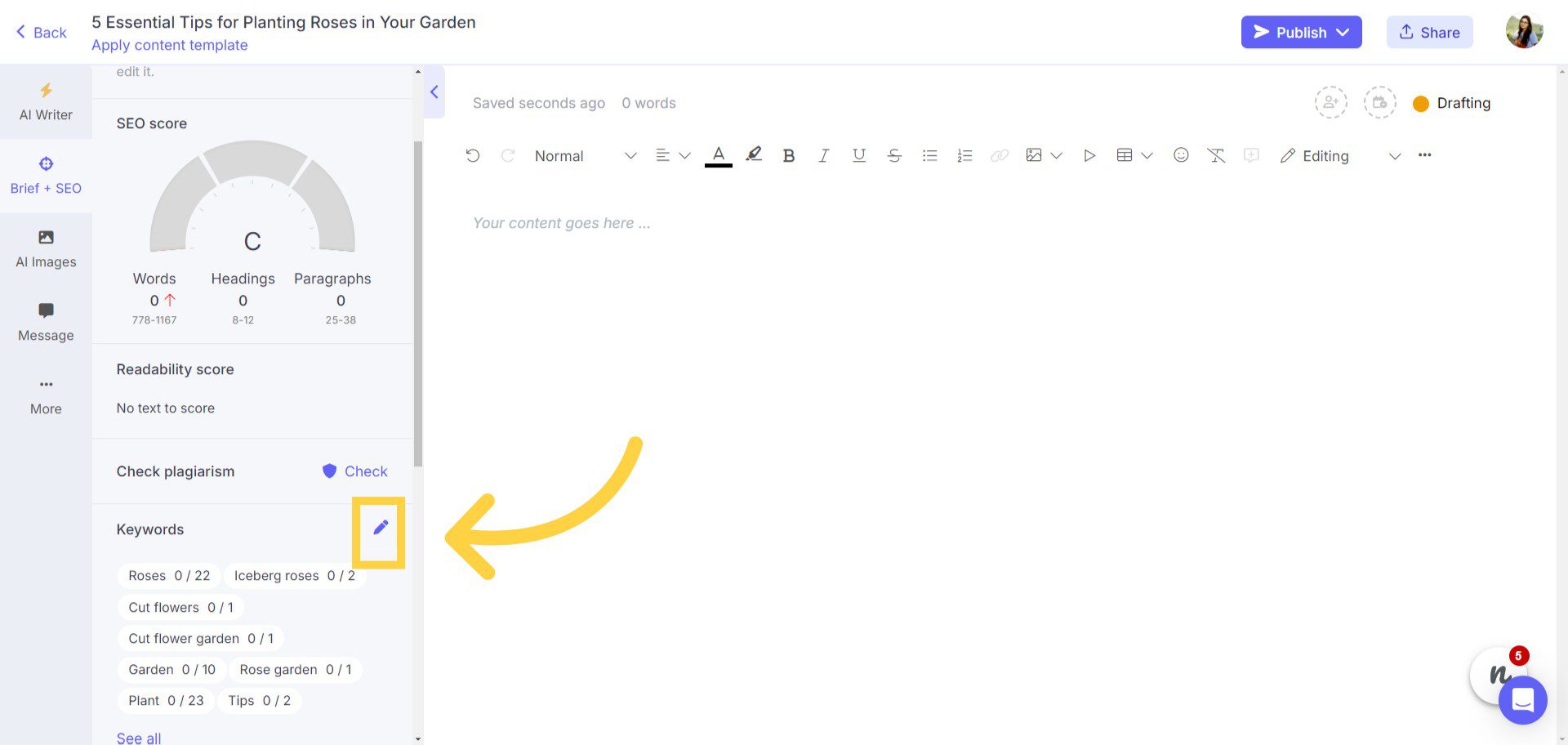Screen dimensions: 1568x745
Task: Toggle bold formatting
Action: click(x=788, y=155)
